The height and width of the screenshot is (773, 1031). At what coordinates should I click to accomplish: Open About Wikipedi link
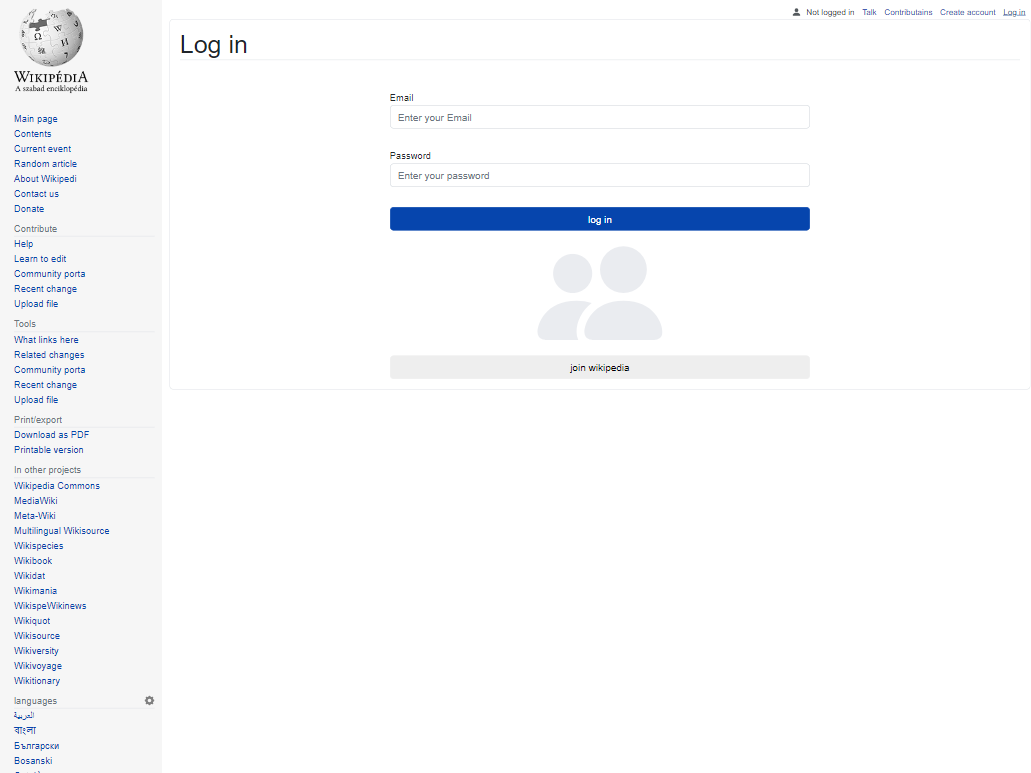pyautogui.click(x=45, y=179)
